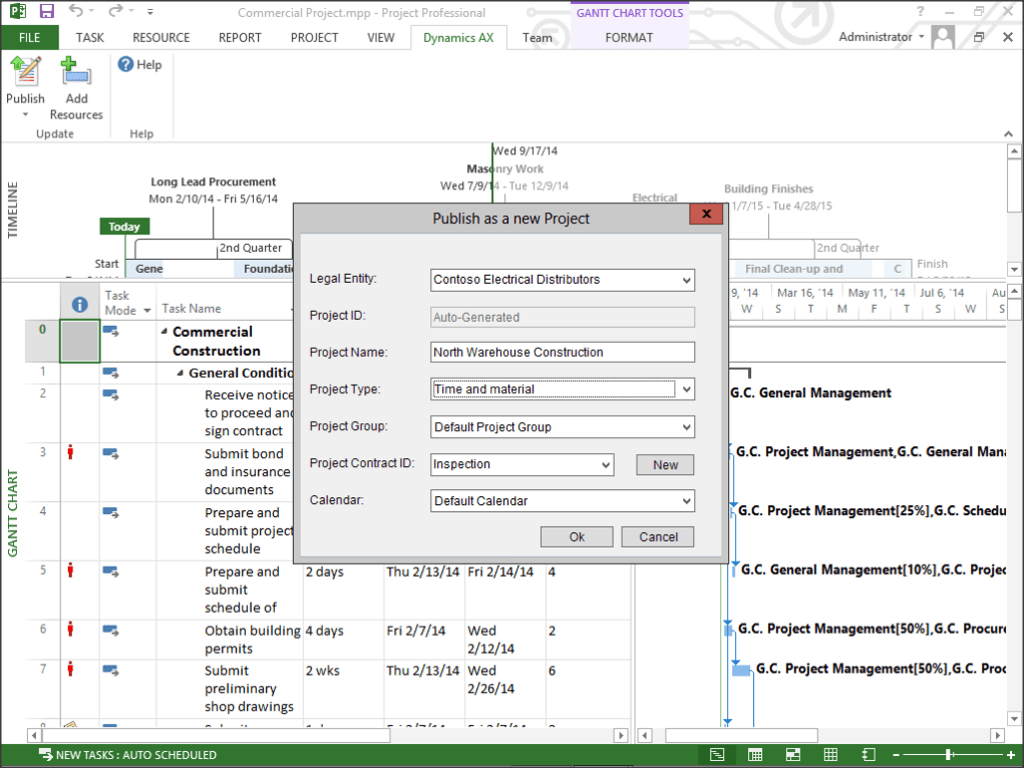Click Ok to publish the project
The height and width of the screenshot is (768, 1024).
tap(576, 536)
